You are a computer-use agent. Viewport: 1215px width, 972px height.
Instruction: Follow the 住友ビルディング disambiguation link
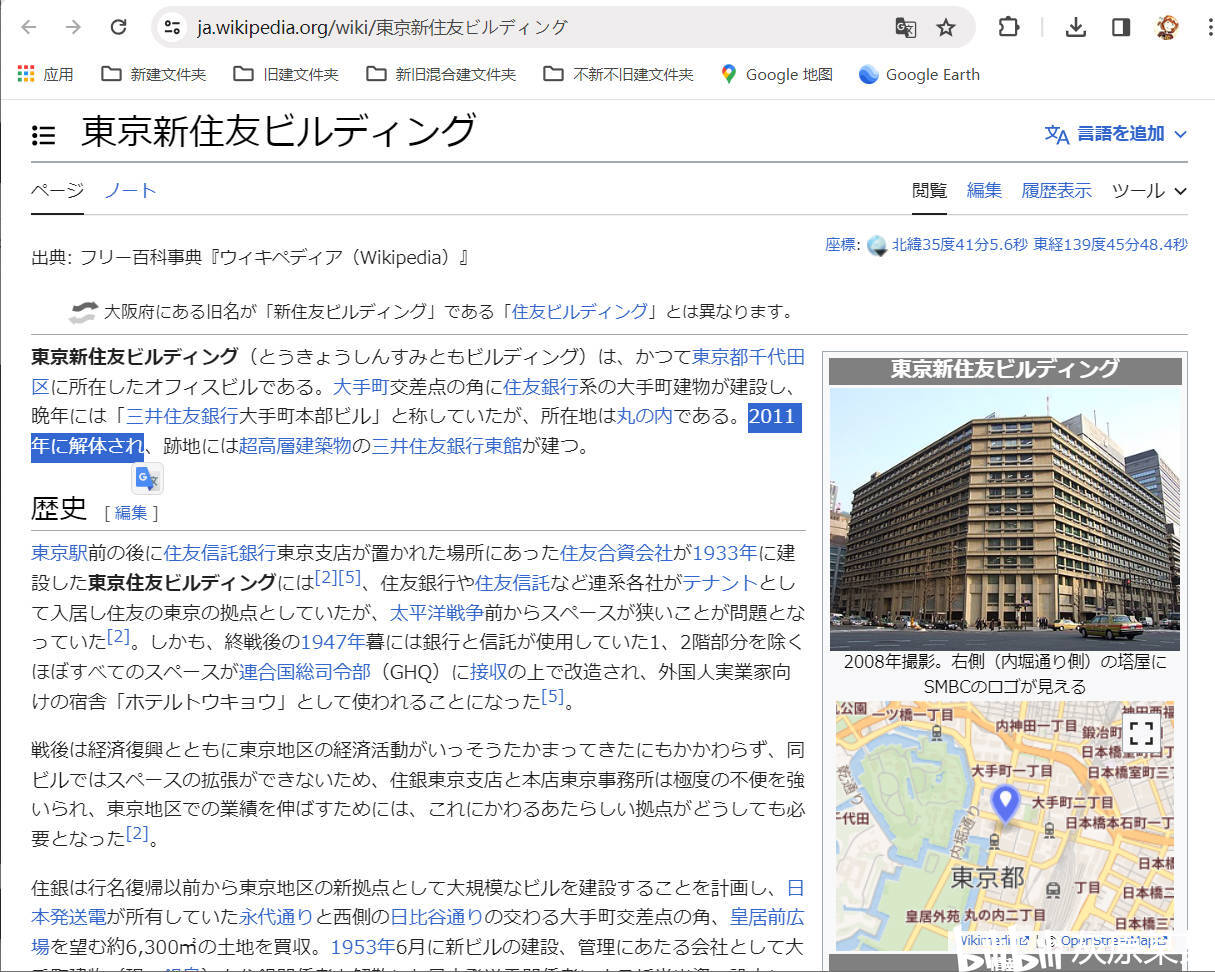click(579, 311)
